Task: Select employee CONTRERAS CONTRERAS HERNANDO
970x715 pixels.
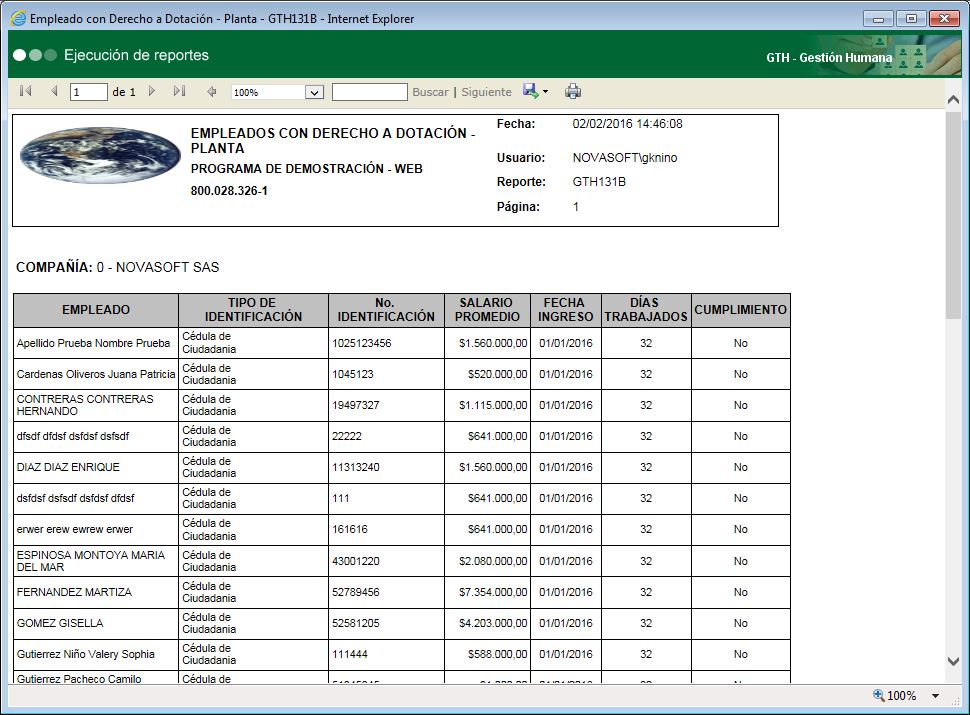Action: pos(85,405)
